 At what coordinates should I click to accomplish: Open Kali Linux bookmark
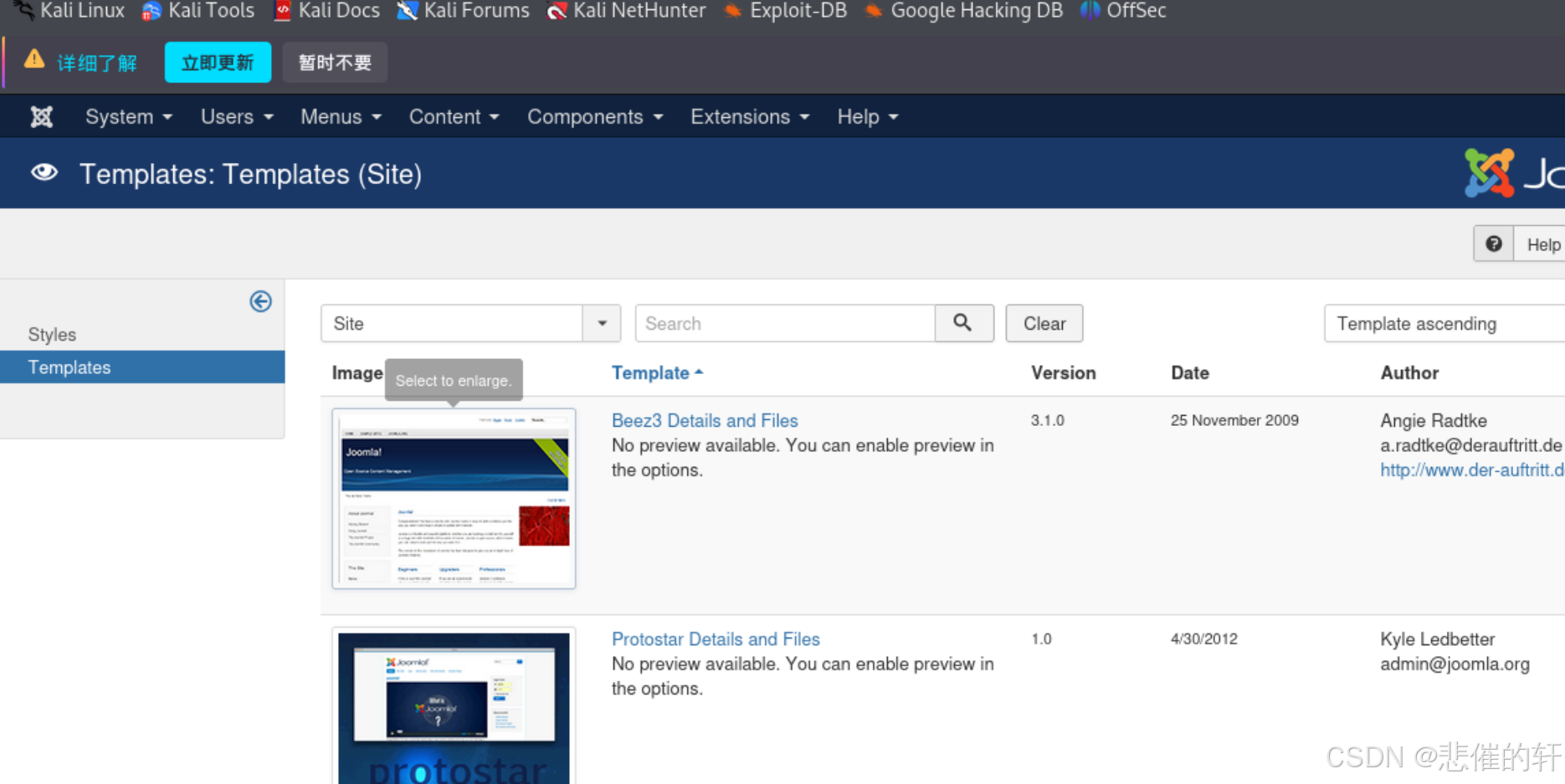coord(71,11)
